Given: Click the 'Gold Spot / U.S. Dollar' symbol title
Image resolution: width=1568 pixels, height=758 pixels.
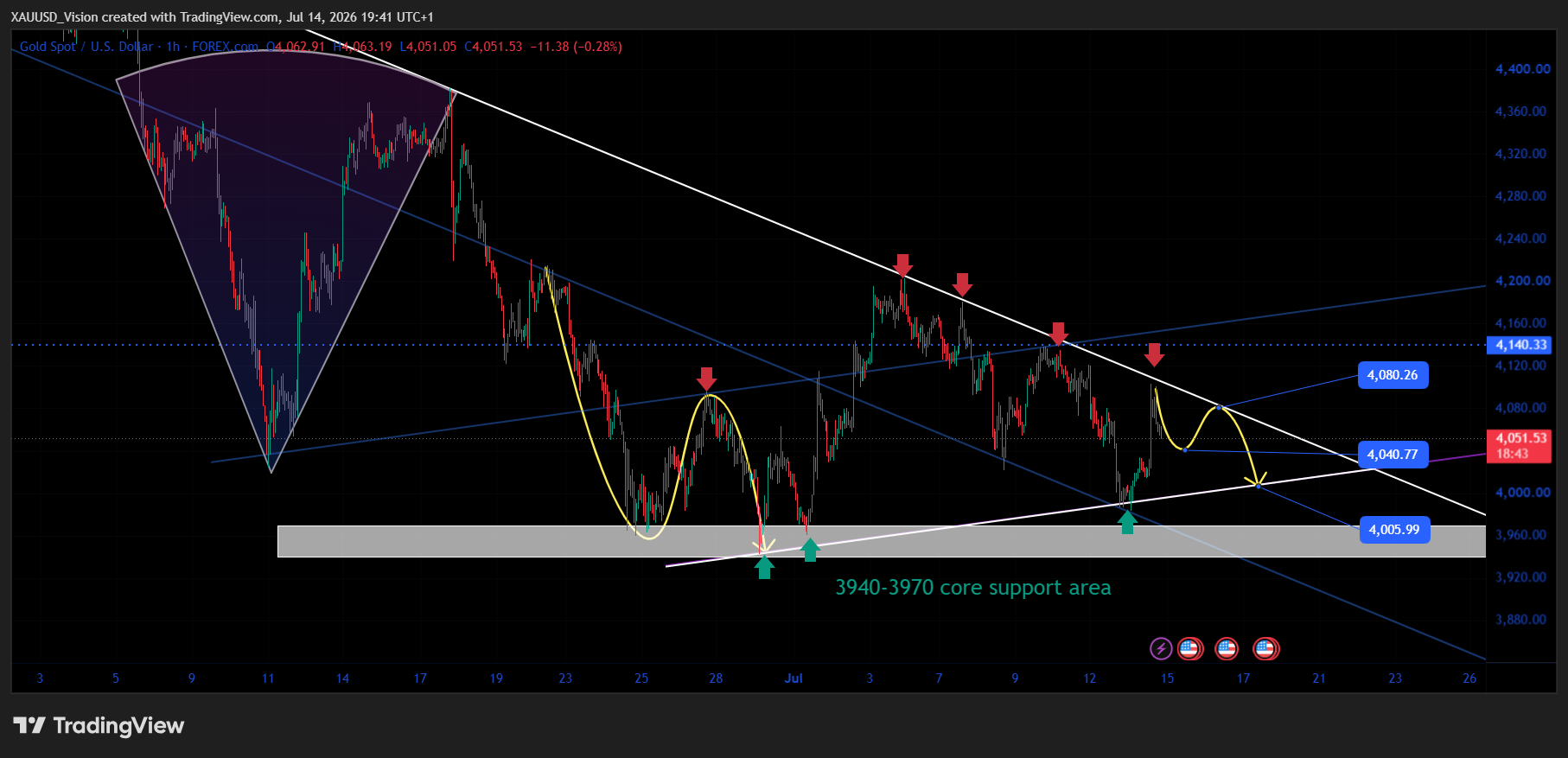Looking at the screenshot, I should click(86, 47).
